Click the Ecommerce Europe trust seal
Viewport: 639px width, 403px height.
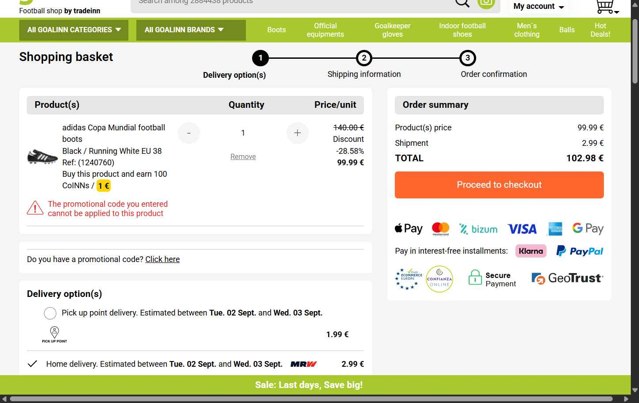click(408, 279)
